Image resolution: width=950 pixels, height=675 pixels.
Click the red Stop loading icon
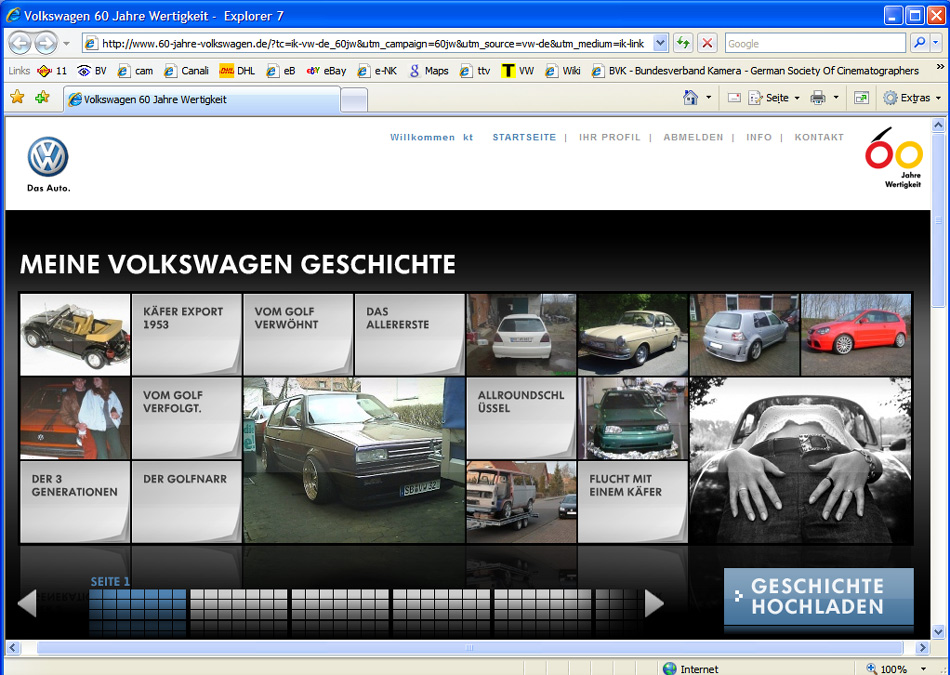707,43
